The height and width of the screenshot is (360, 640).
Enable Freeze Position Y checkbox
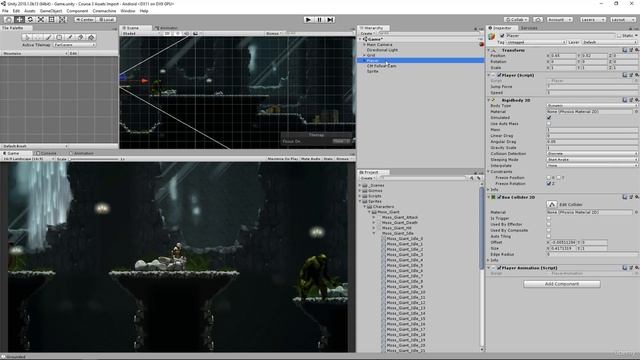coord(559,178)
